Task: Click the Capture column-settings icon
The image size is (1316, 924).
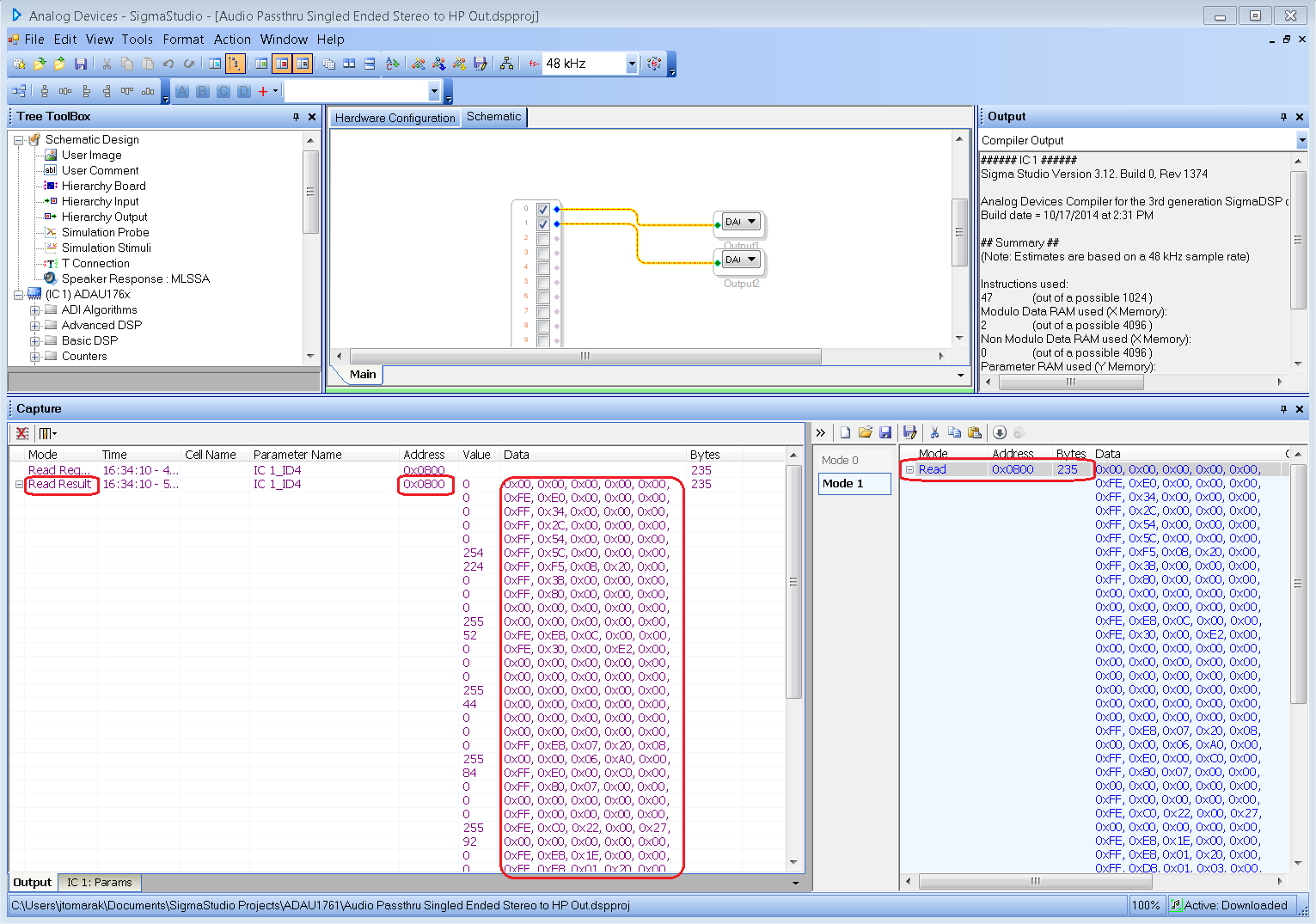Action: 47,433
